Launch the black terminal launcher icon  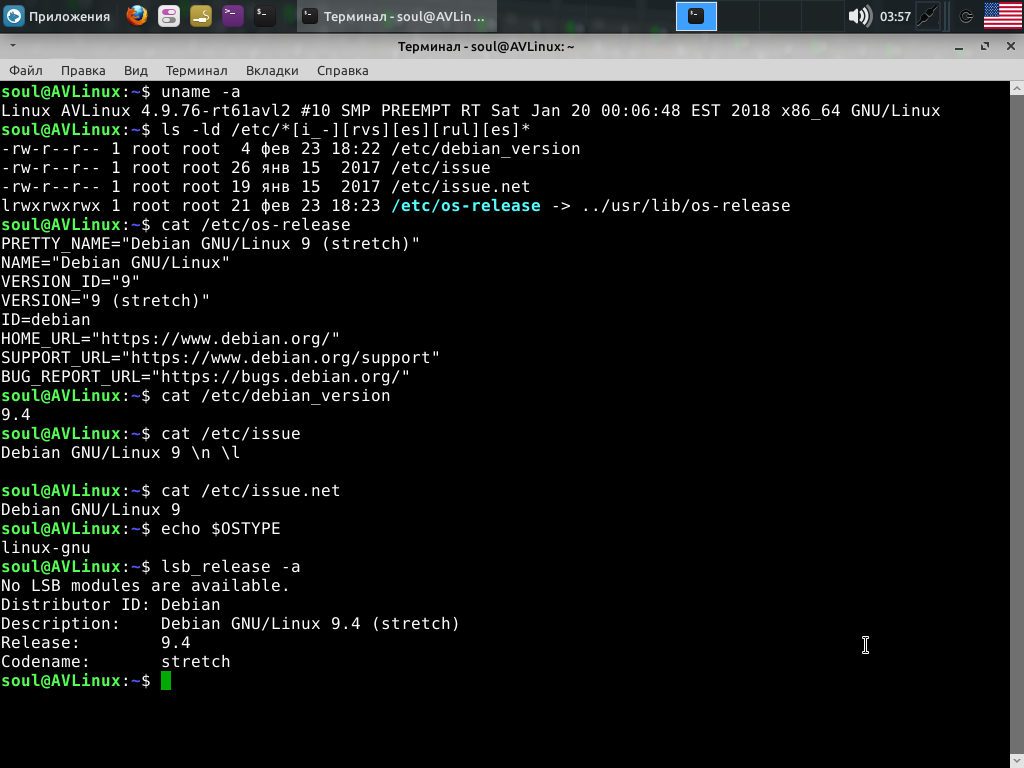pos(264,16)
